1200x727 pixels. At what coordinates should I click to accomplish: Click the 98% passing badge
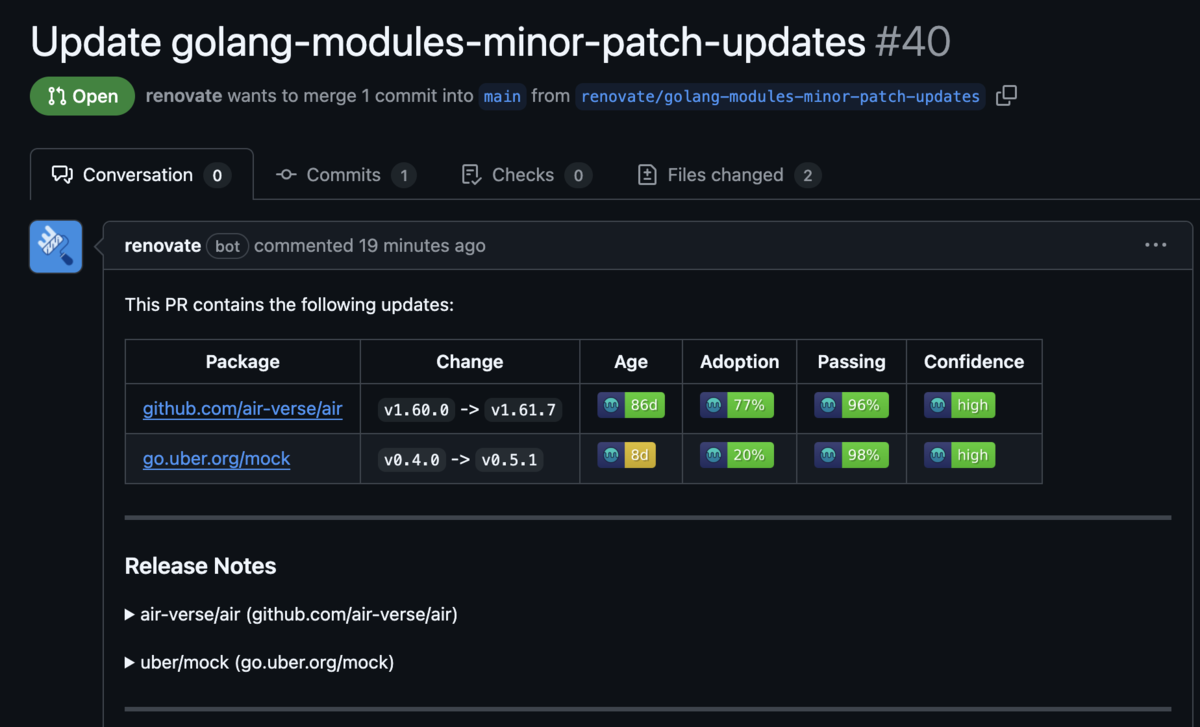[x=851, y=455]
